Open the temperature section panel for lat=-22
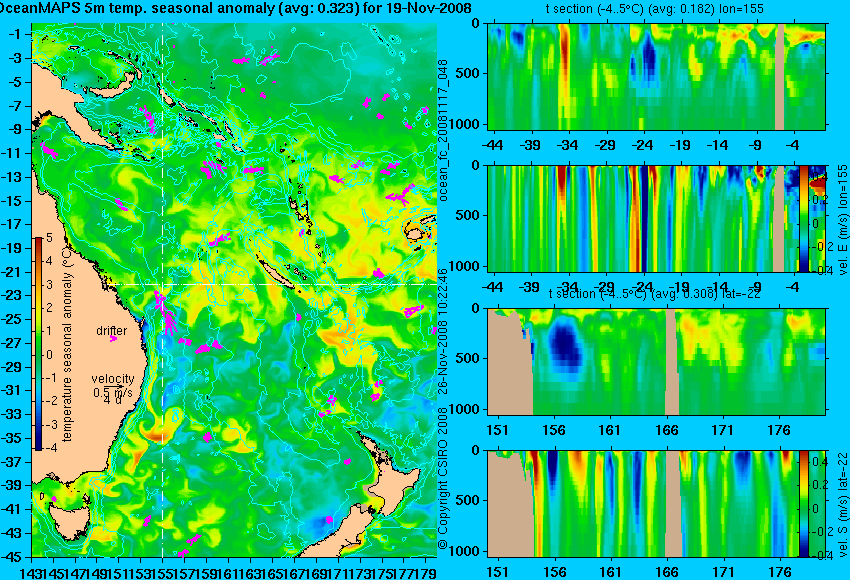The image size is (850, 580). 656,362
